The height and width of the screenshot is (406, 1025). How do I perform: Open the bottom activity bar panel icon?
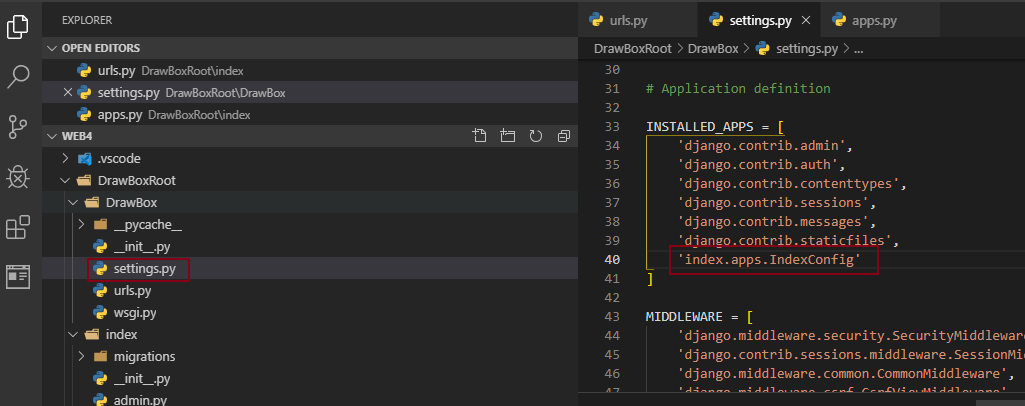click(x=18, y=277)
